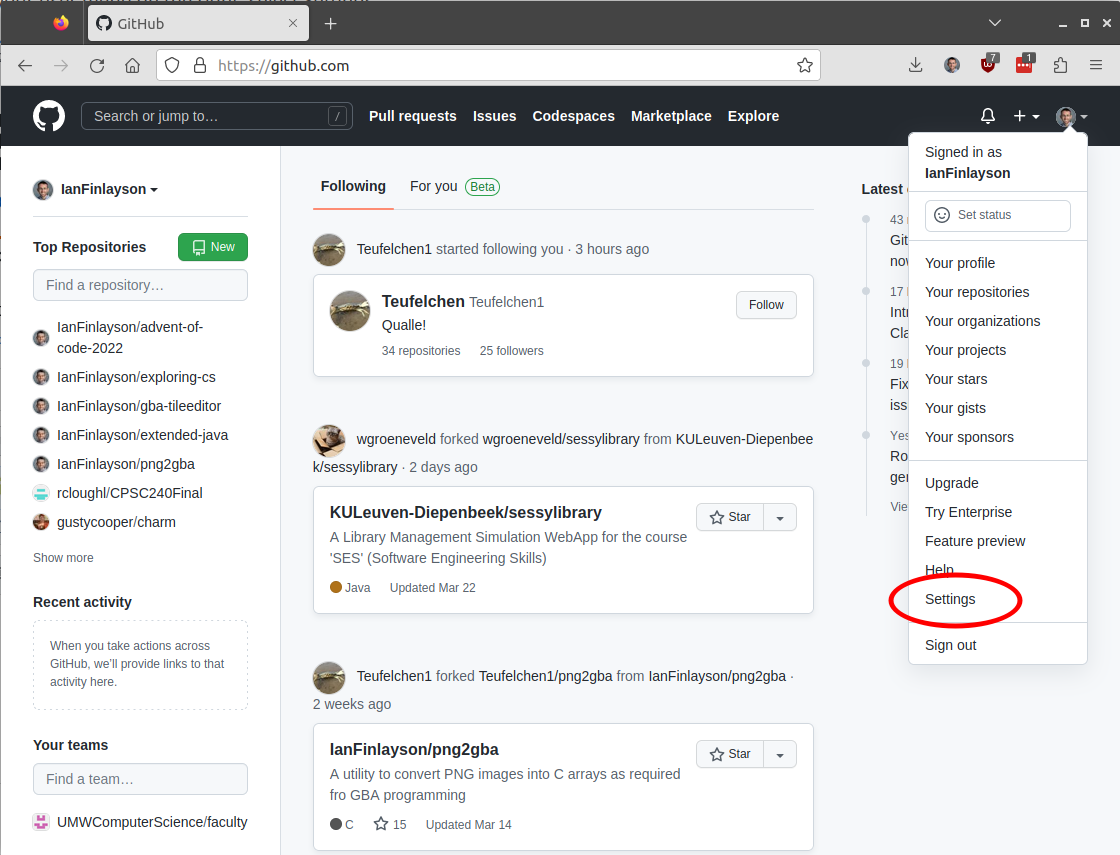Image resolution: width=1120 pixels, height=855 pixels.
Task: Open Marketplace in header
Action: (x=671, y=116)
